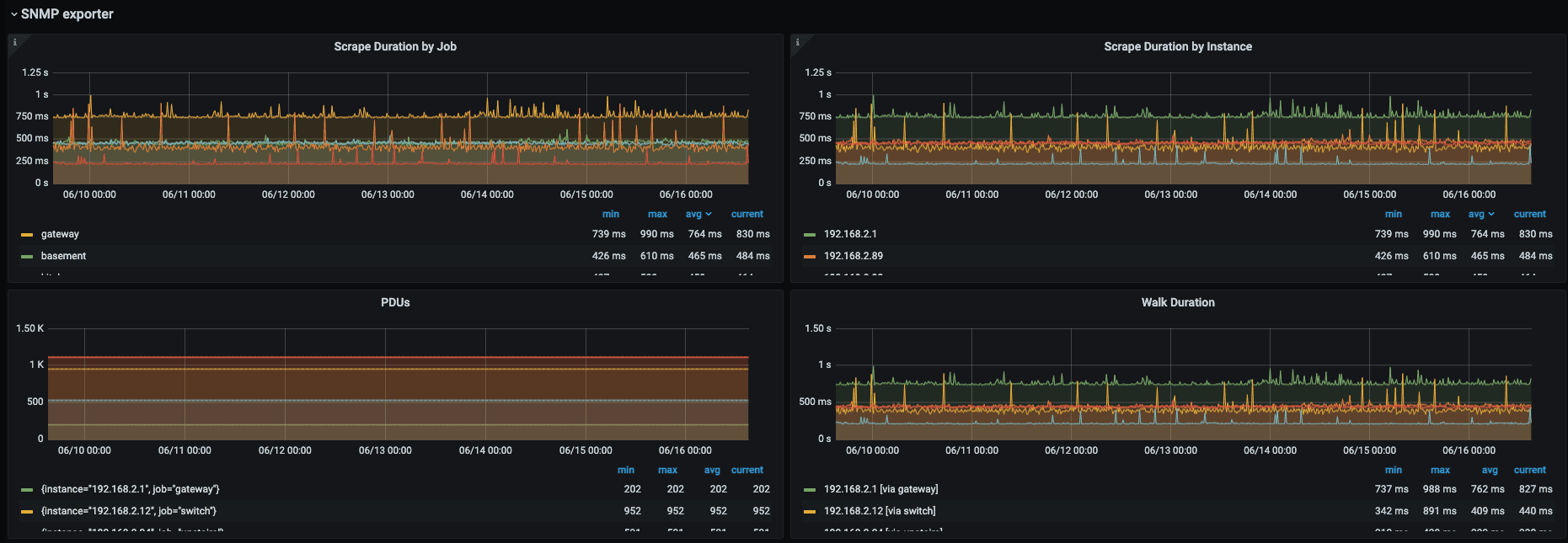This screenshot has height=543, width=1568.
Task: Click info icon on Scrape Duration by Job panel
Action: (14, 42)
